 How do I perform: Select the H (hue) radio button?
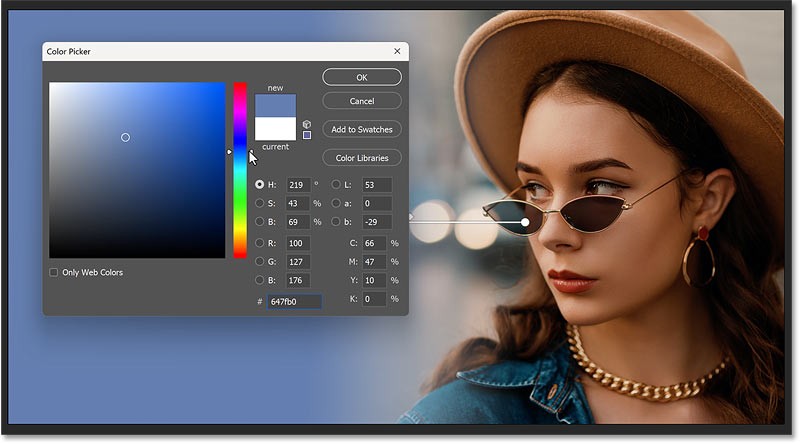coord(260,184)
